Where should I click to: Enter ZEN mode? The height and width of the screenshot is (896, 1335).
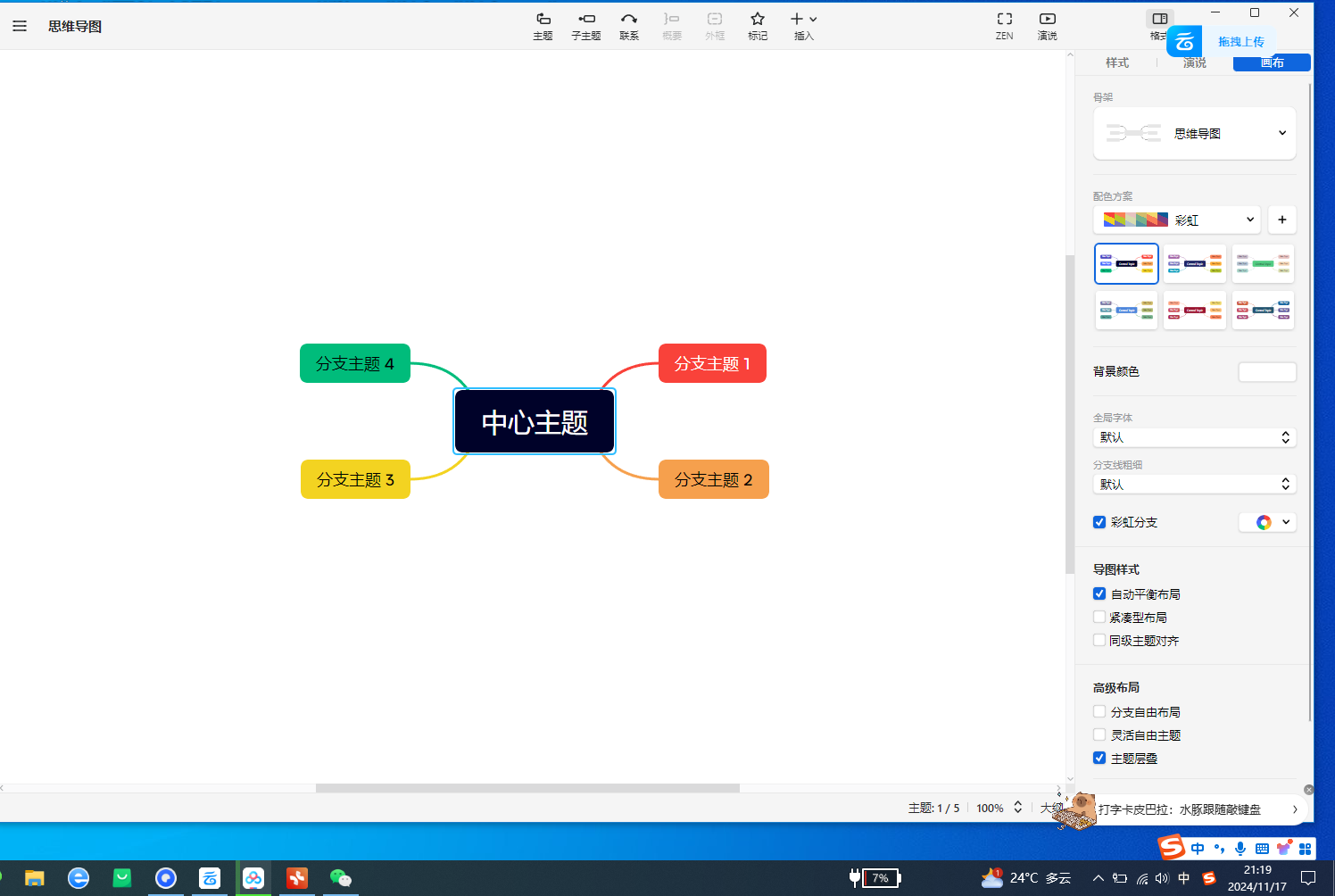tap(1004, 25)
